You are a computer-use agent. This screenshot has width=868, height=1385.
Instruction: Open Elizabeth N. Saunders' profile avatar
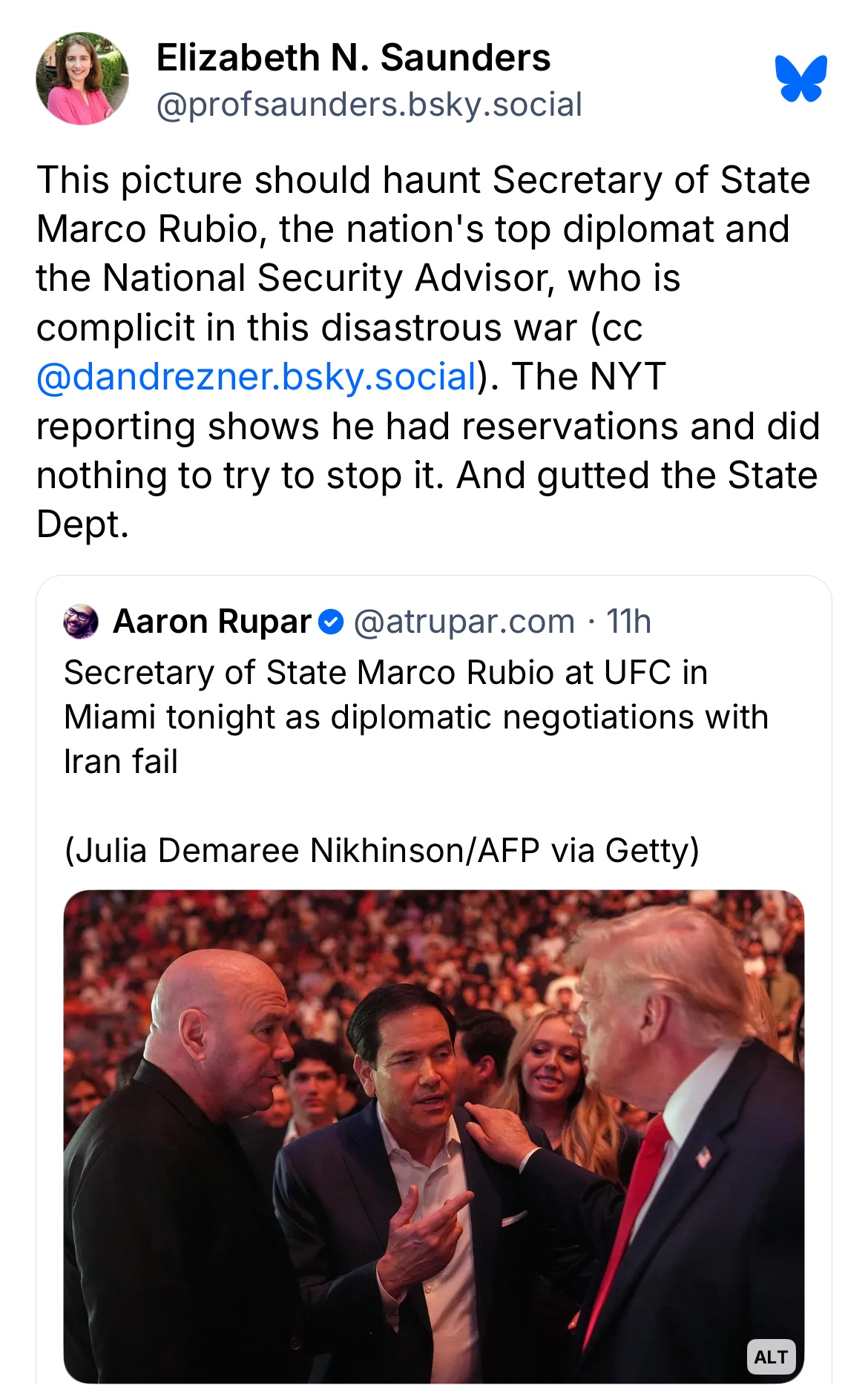tap(82, 79)
